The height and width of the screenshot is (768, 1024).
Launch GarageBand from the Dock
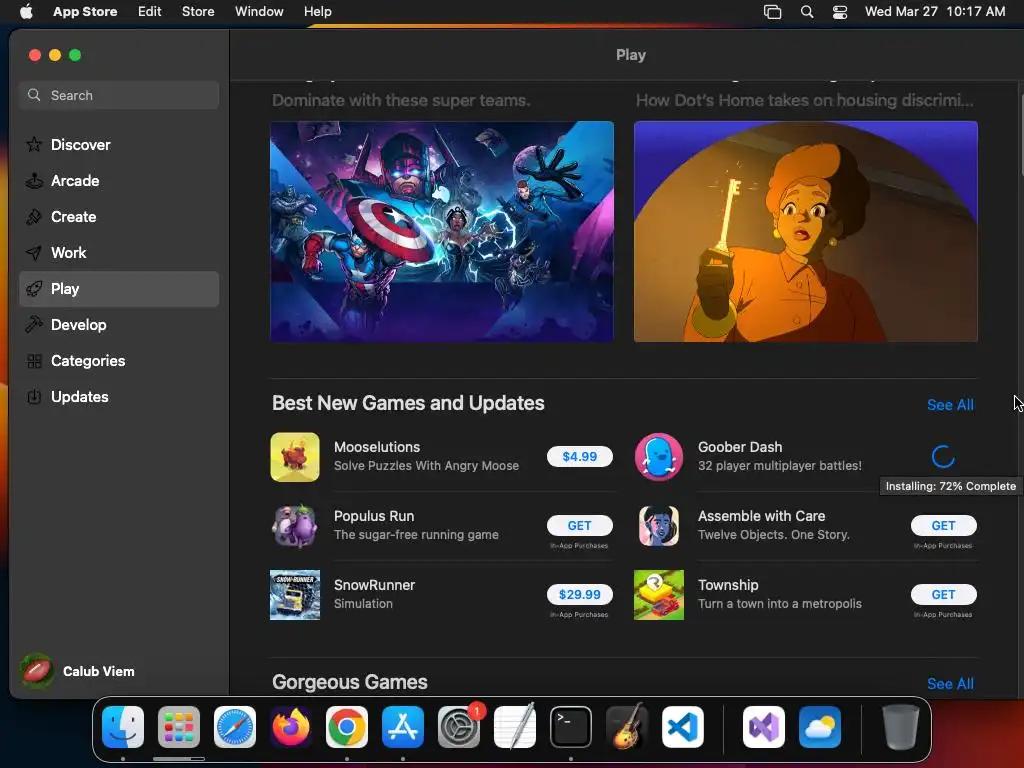point(627,727)
